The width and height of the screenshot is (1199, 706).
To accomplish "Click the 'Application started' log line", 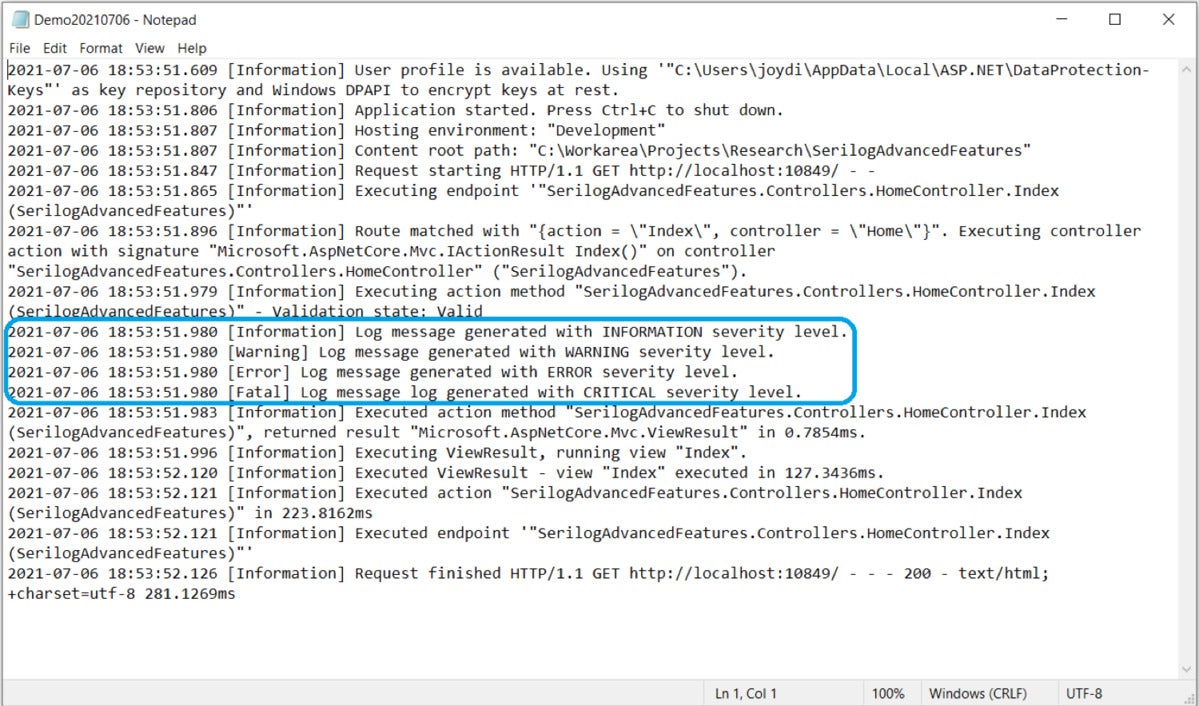I will [395, 110].
